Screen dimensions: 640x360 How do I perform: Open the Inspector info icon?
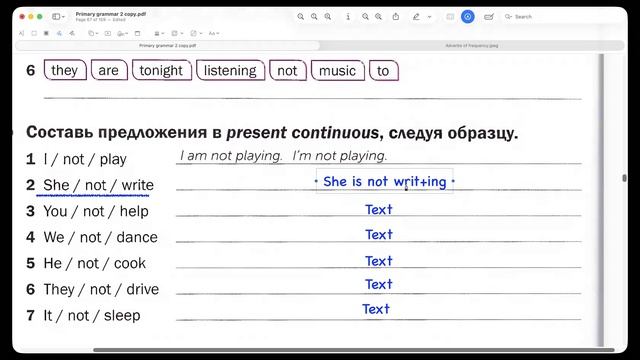click(348, 17)
